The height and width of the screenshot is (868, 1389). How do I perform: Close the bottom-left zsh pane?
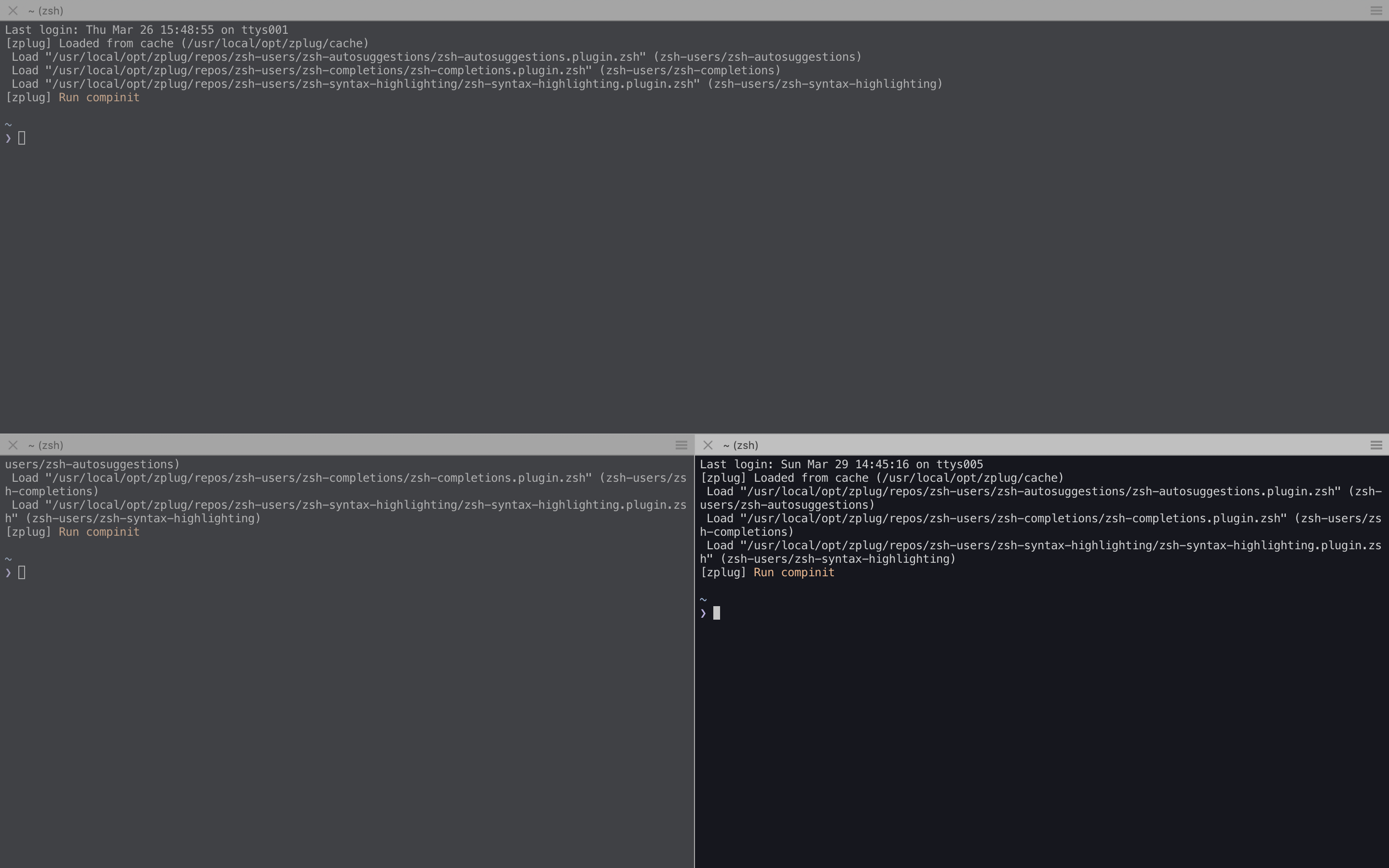[x=13, y=446]
